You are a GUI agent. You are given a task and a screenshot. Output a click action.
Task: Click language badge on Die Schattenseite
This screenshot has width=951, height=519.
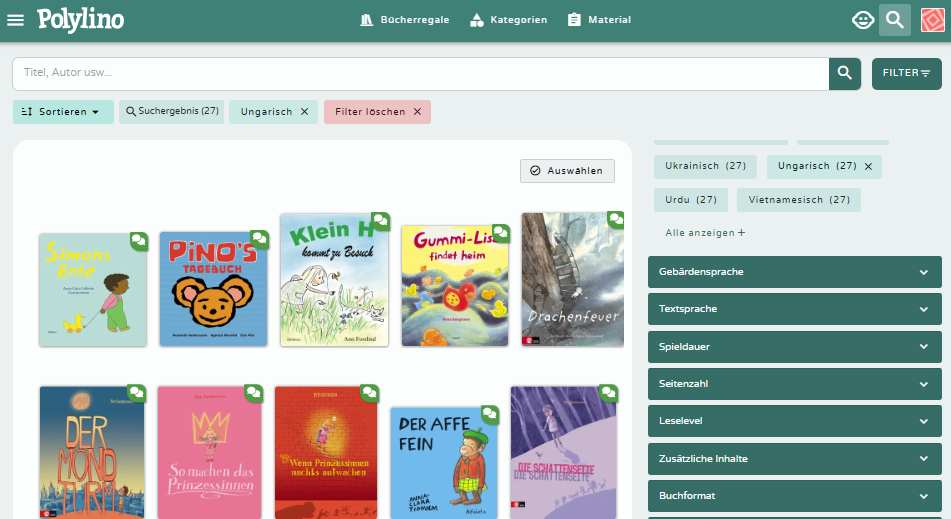608,393
